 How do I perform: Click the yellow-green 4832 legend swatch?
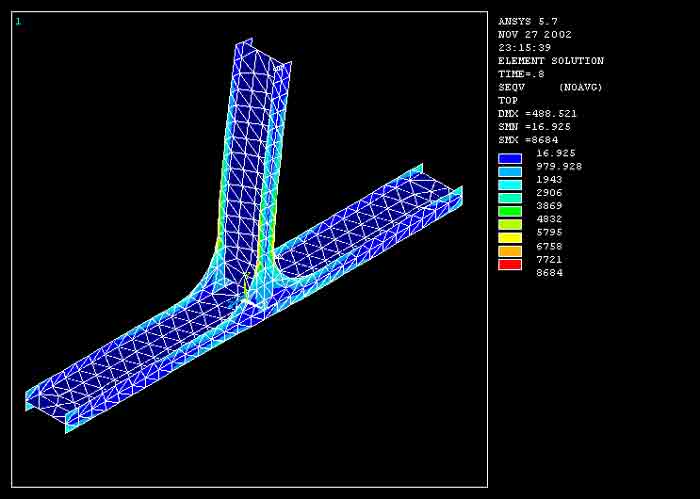coord(510,225)
